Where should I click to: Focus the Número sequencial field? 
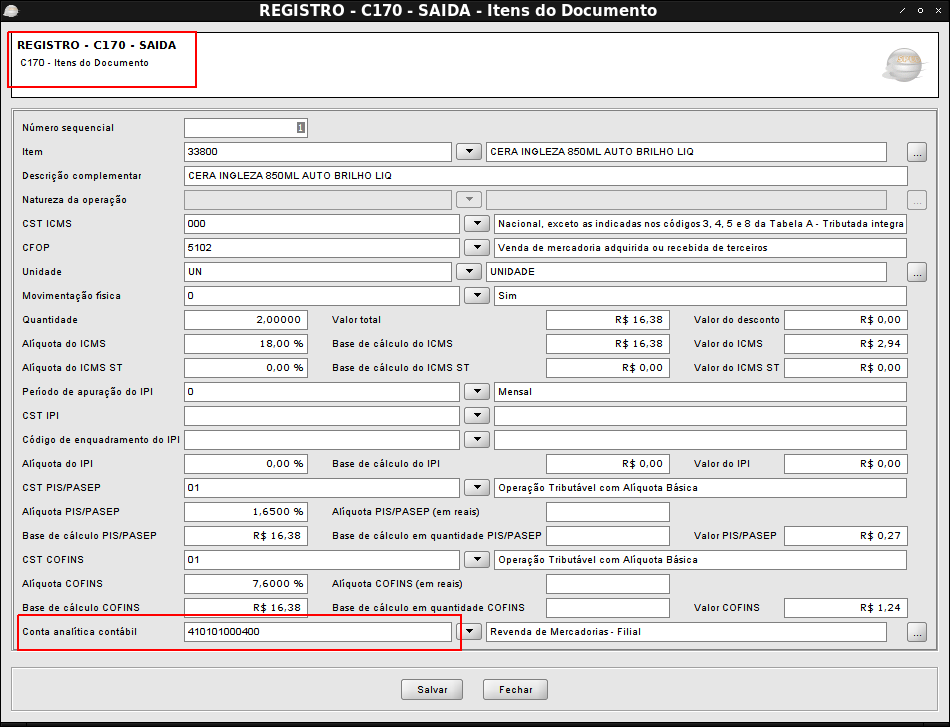pyautogui.click(x=246, y=128)
